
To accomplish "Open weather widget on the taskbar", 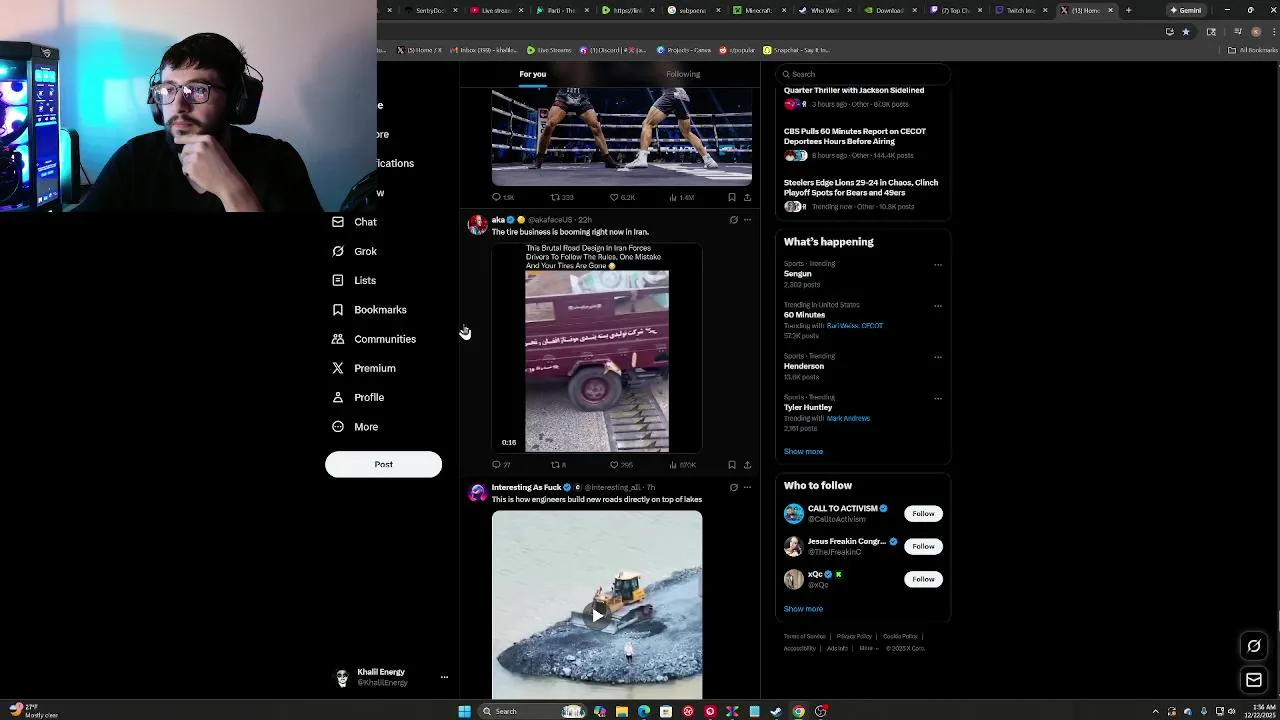I will 32,710.
